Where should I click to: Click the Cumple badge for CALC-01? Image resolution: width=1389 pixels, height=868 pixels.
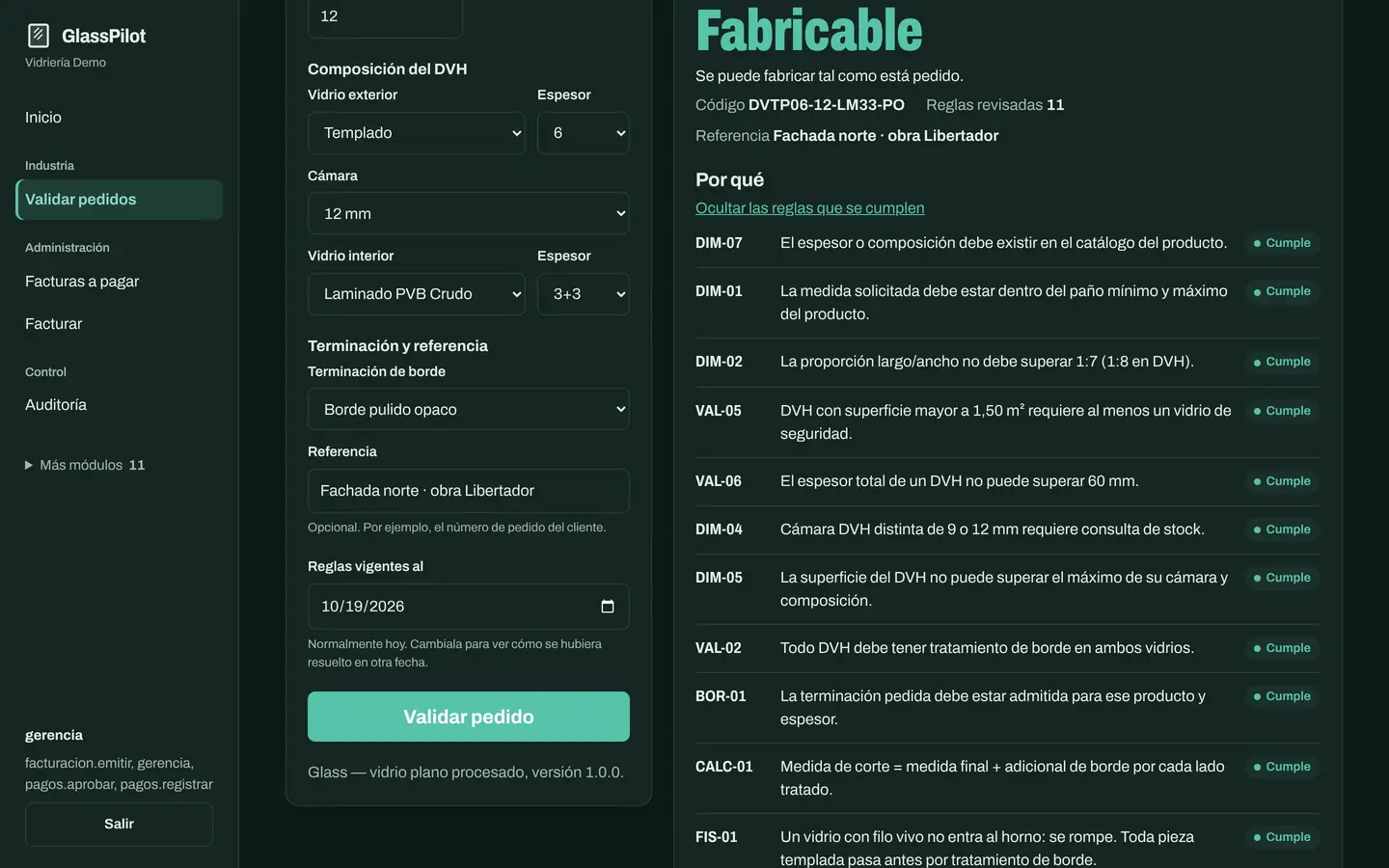(1282, 767)
